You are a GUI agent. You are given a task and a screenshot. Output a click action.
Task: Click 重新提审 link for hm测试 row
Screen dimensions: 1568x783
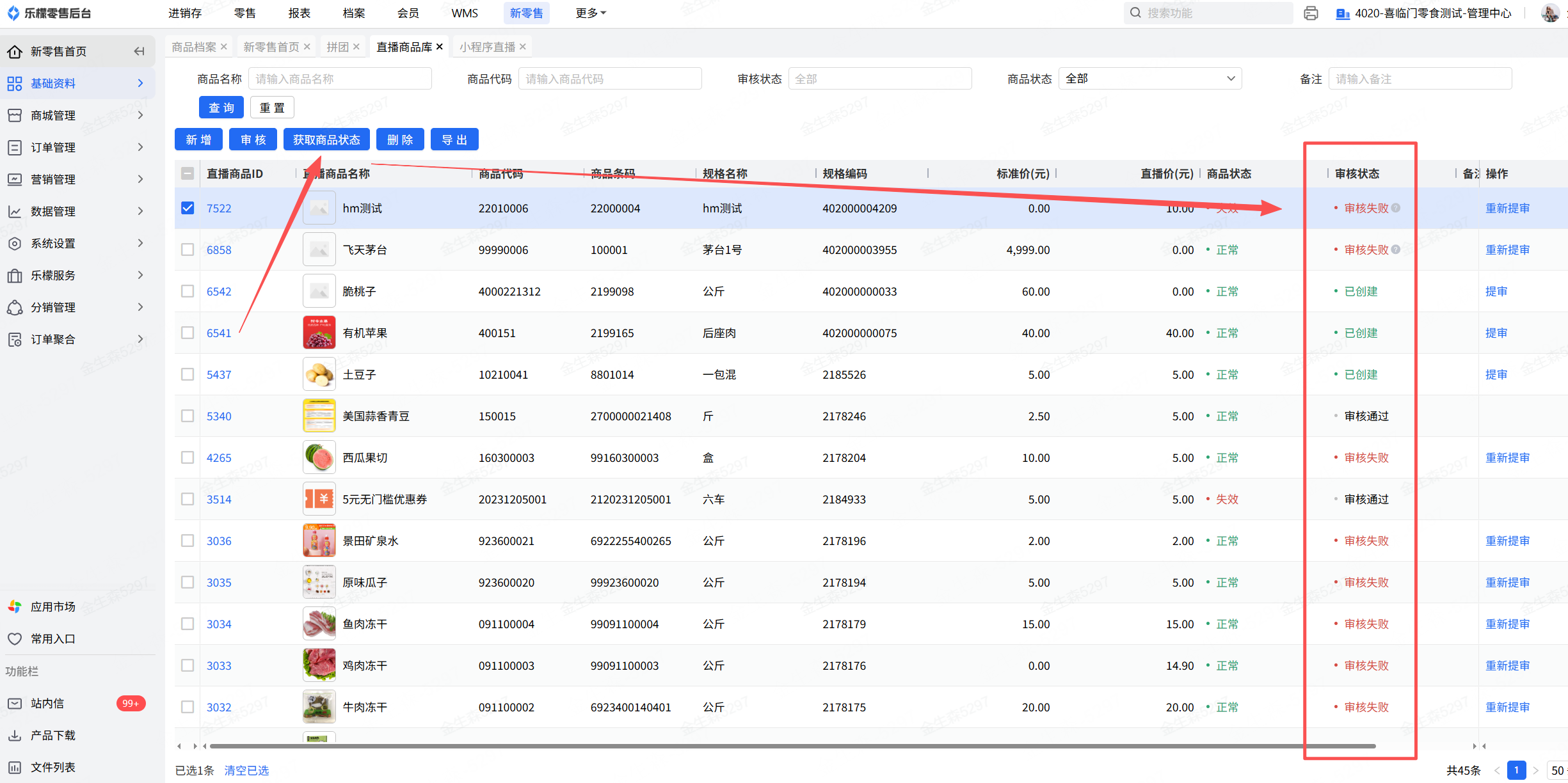click(1507, 208)
